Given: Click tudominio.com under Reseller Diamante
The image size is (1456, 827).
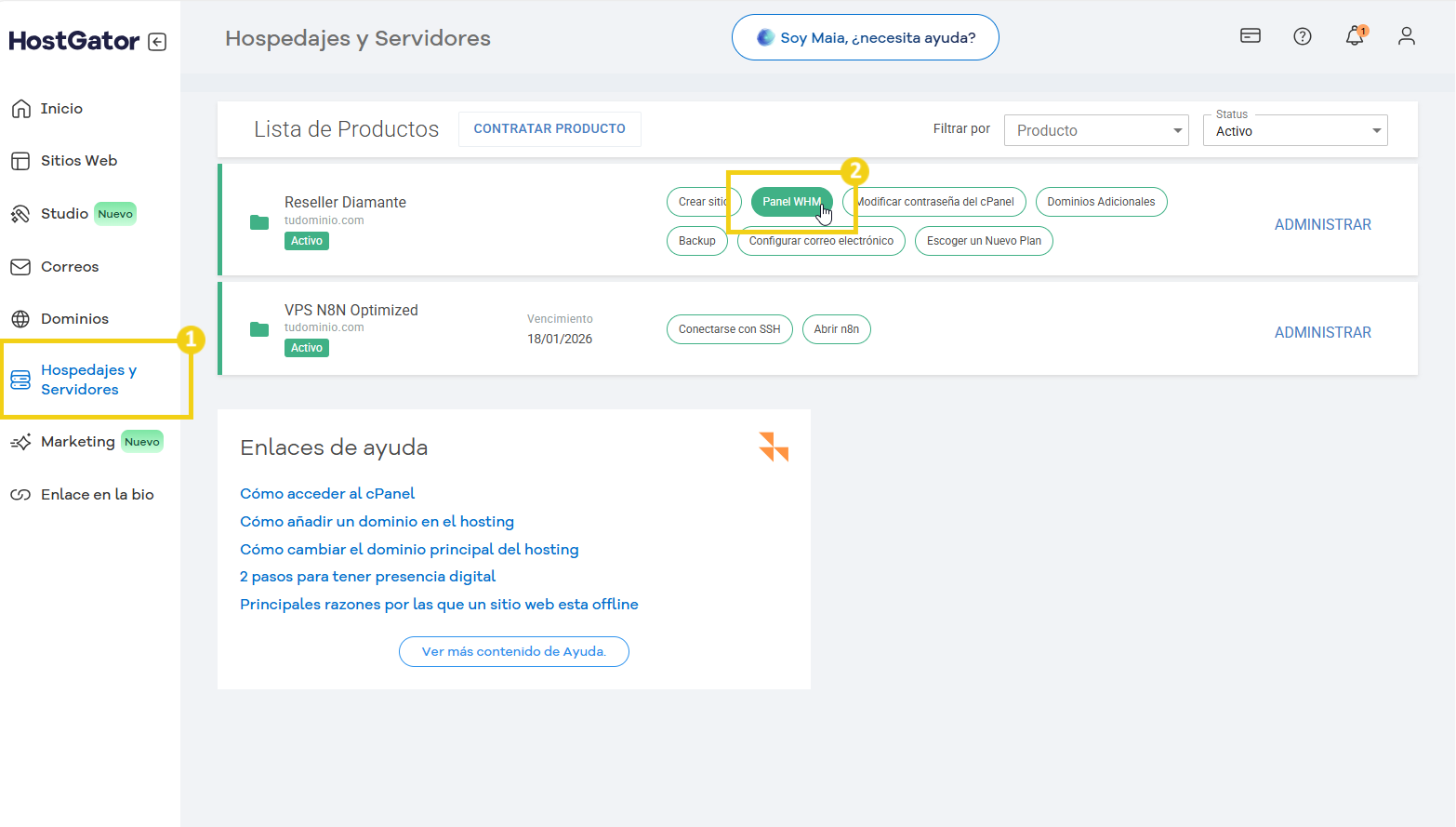Looking at the screenshot, I should pos(324,220).
